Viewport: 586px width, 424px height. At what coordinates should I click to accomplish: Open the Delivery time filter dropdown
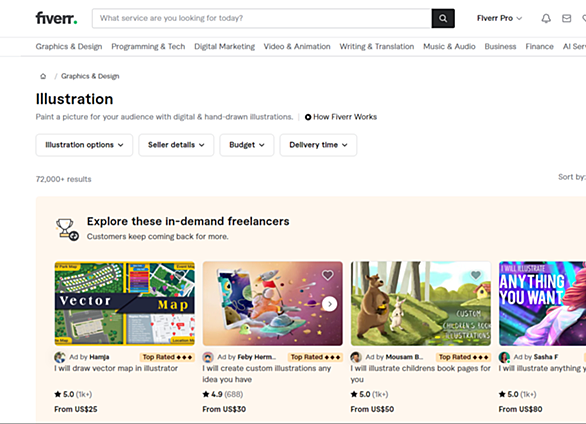[318, 145]
